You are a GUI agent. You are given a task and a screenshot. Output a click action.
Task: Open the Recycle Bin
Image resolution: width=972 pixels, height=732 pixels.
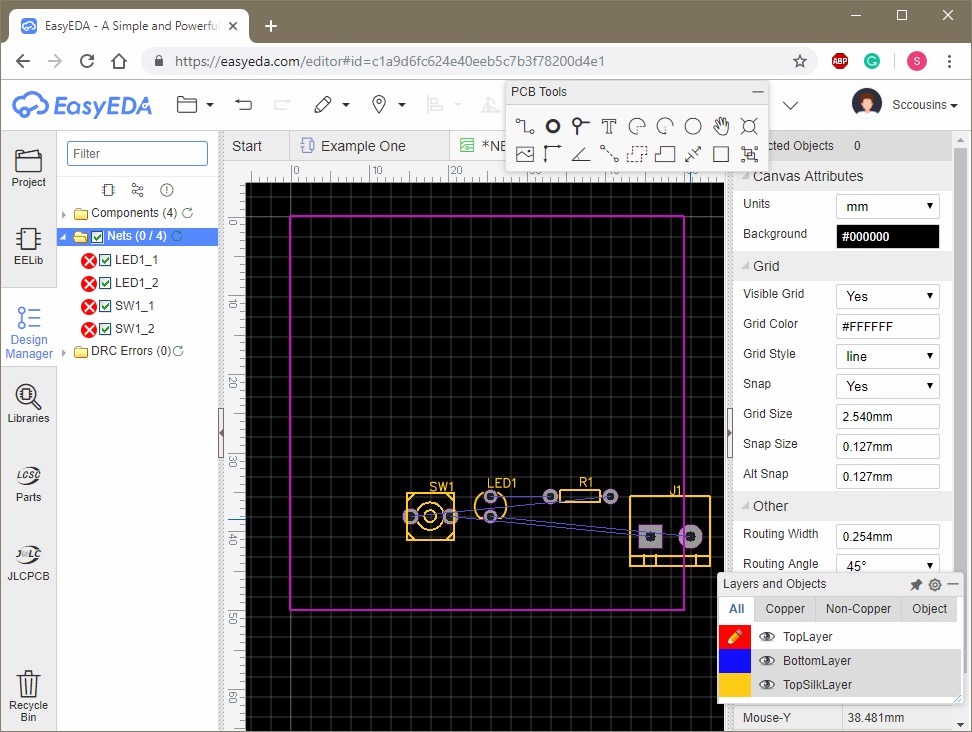pos(29,696)
